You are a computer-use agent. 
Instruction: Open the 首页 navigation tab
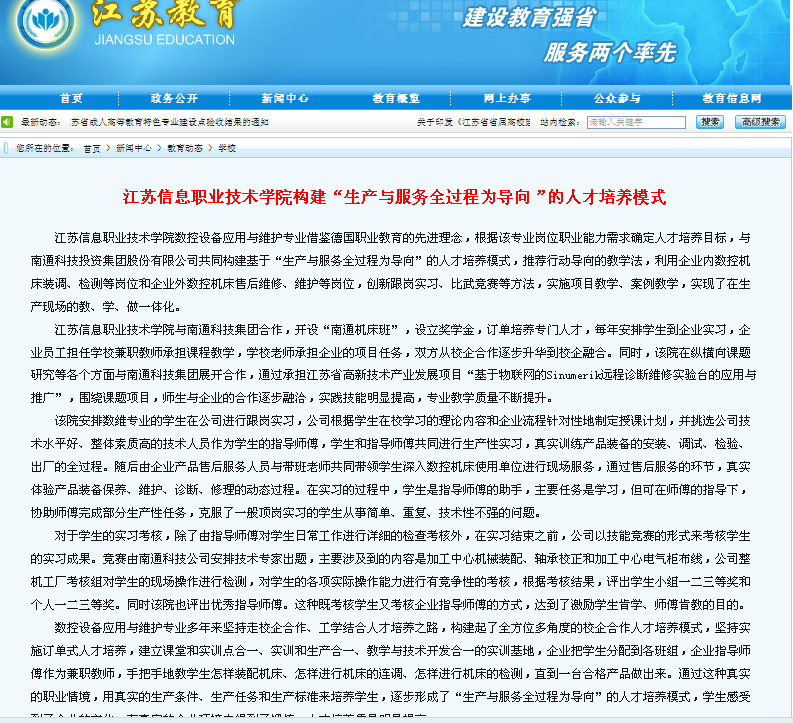(70, 98)
